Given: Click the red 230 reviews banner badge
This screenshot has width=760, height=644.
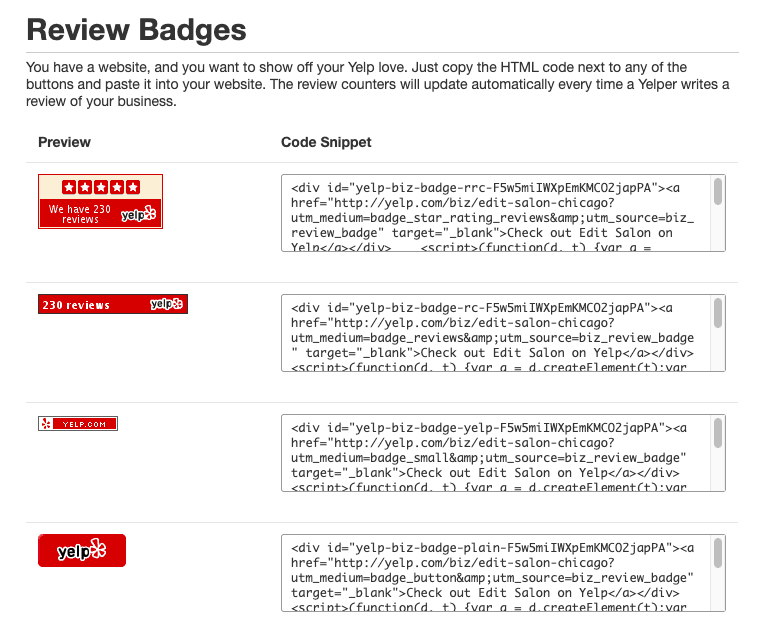Looking at the screenshot, I should tap(113, 304).
